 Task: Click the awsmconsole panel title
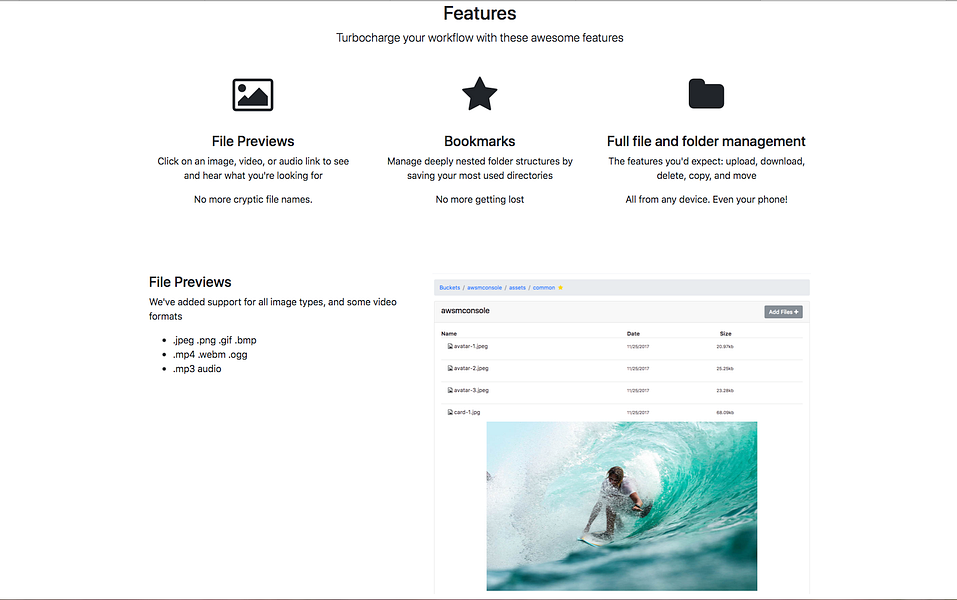465,311
